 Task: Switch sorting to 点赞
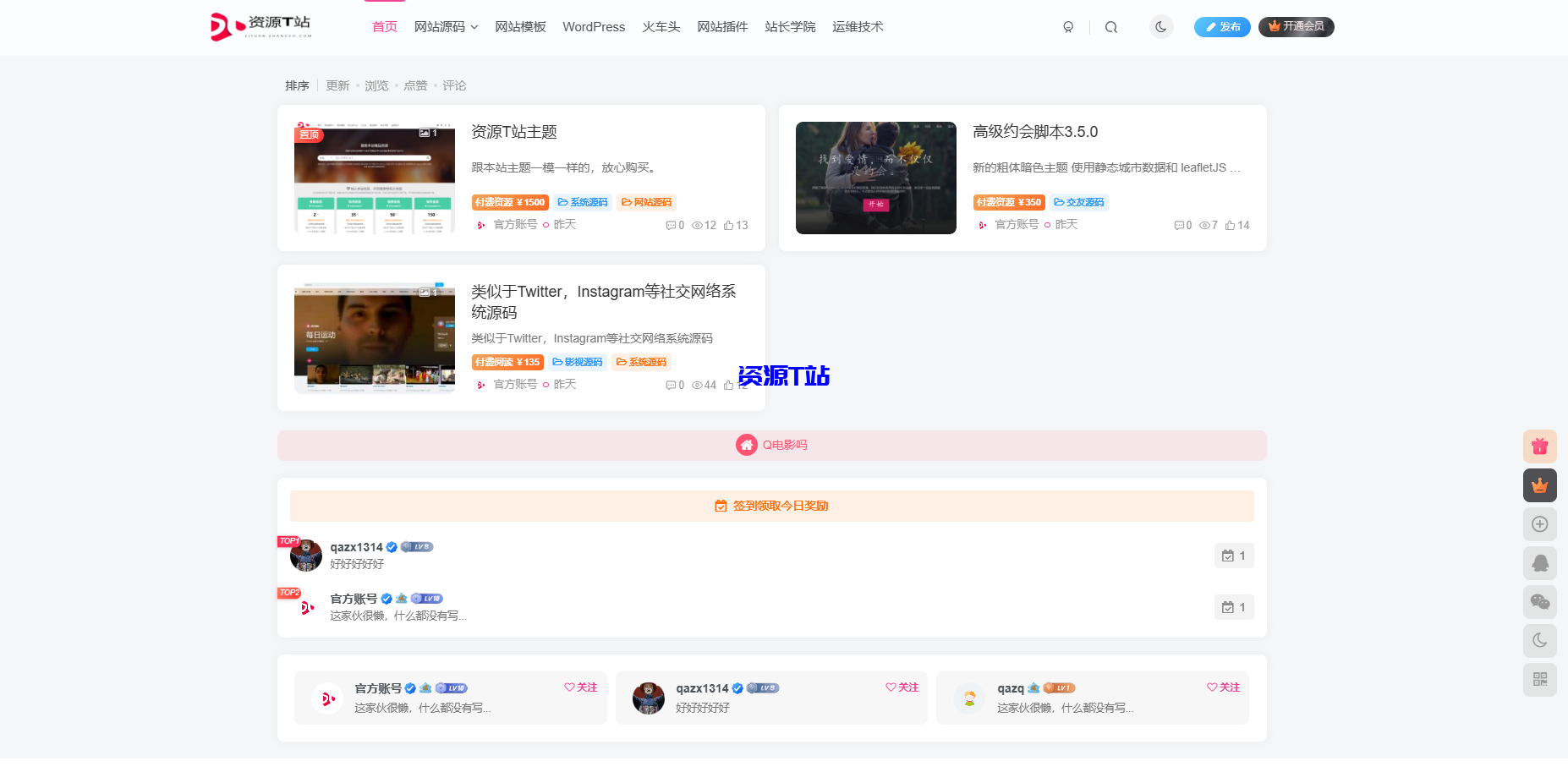point(415,85)
